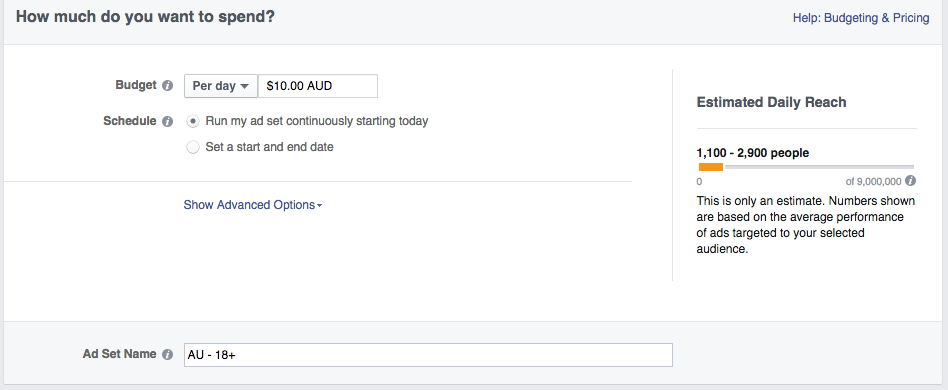Viewport: 948px width, 390px height.
Task: Click the info icon next to Budget
Action: (x=167, y=86)
